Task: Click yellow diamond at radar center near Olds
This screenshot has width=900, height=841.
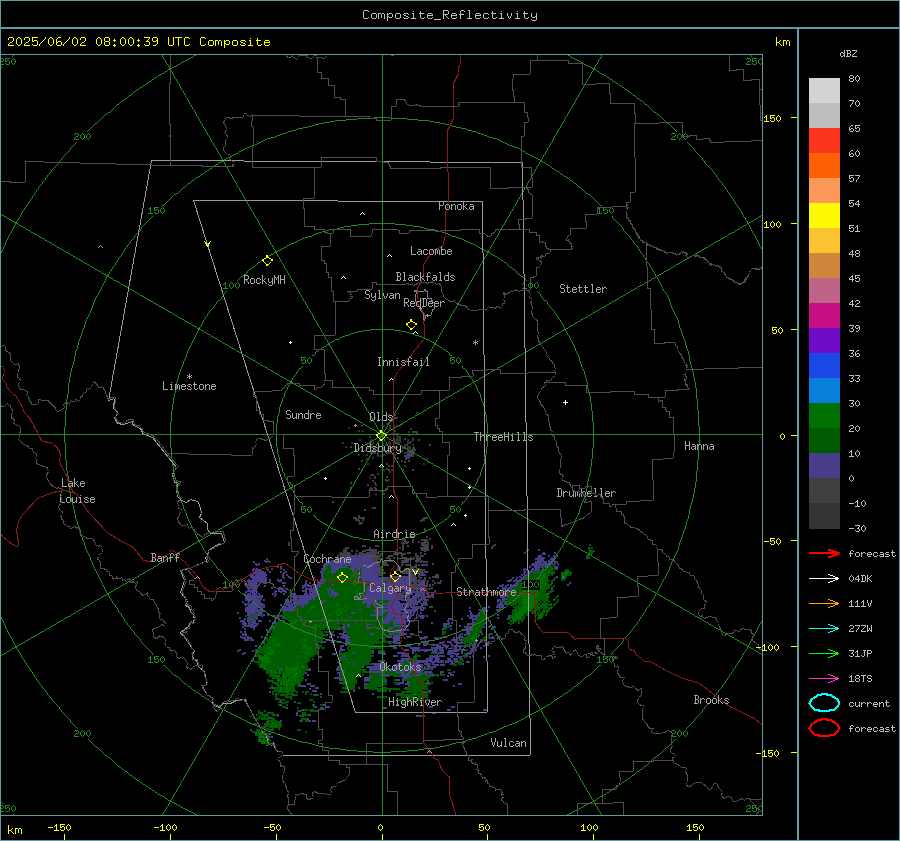Action: click(381, 436)
